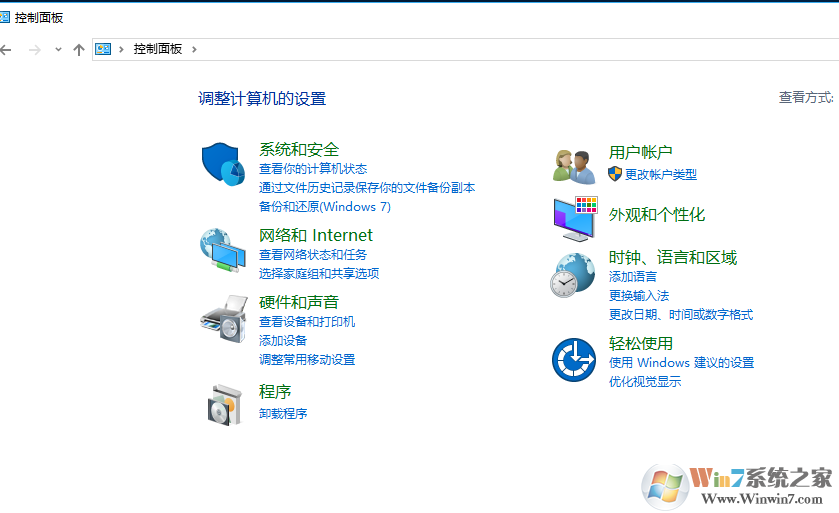Screen dimensions: 839x513
Task: Open 使用 Windows 建议的设置 link
Action: (681, 363)
